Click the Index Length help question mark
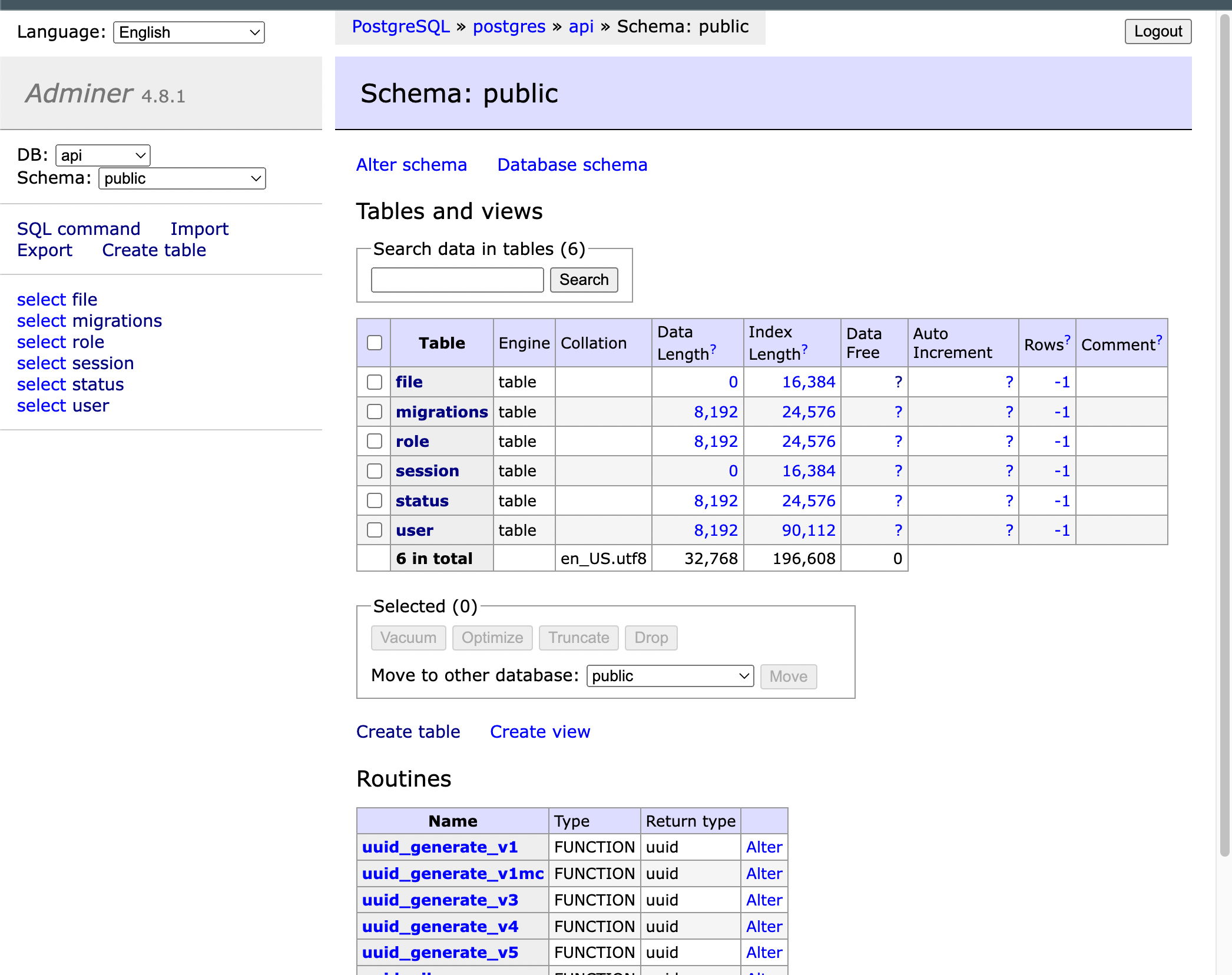The height and width of the screenshot is (975, 1232). [804, 349]
